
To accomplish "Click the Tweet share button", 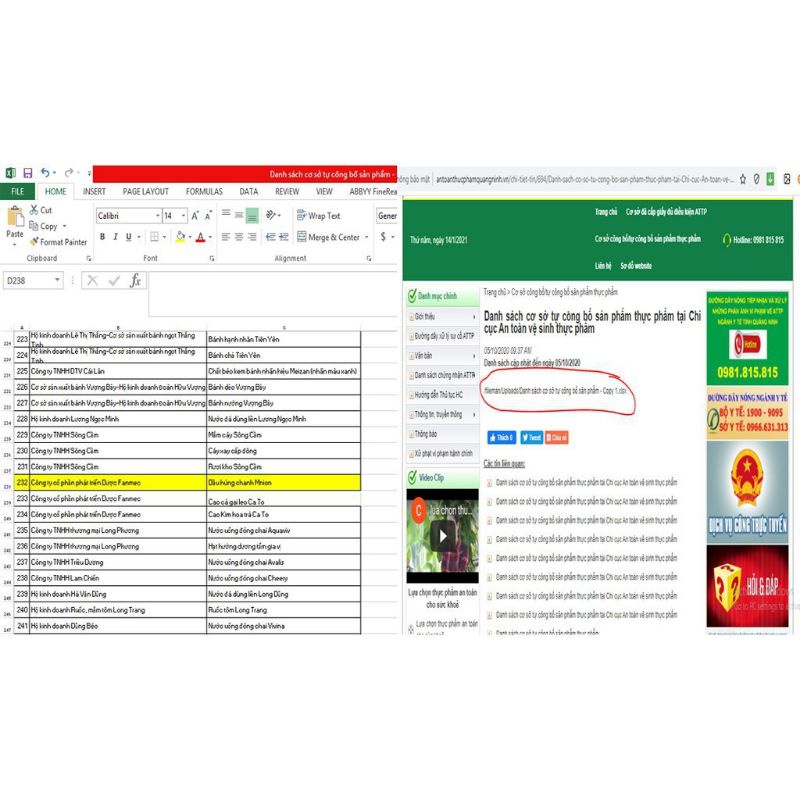I will [532, 437].
